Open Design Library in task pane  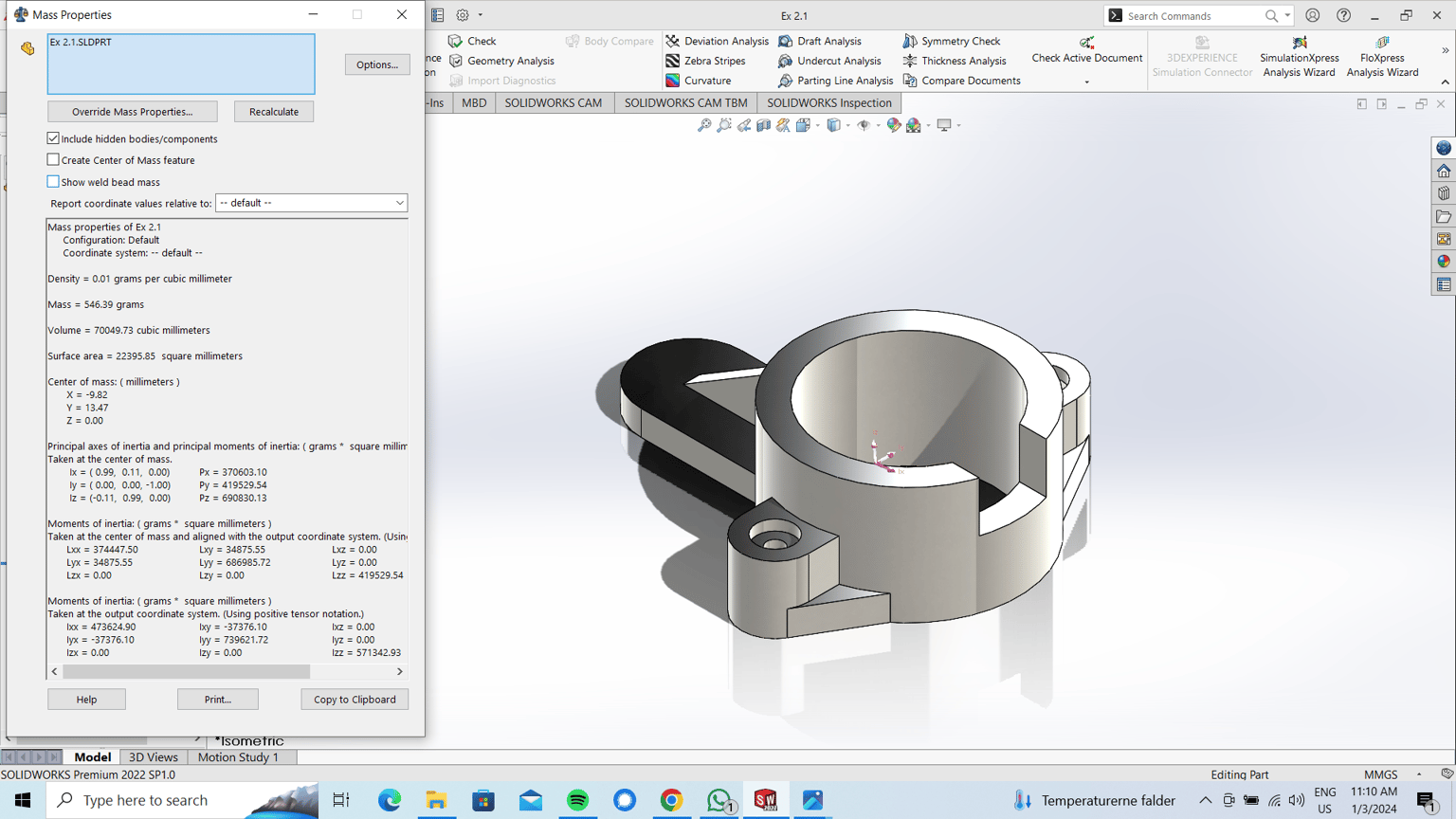[1444, 193]
